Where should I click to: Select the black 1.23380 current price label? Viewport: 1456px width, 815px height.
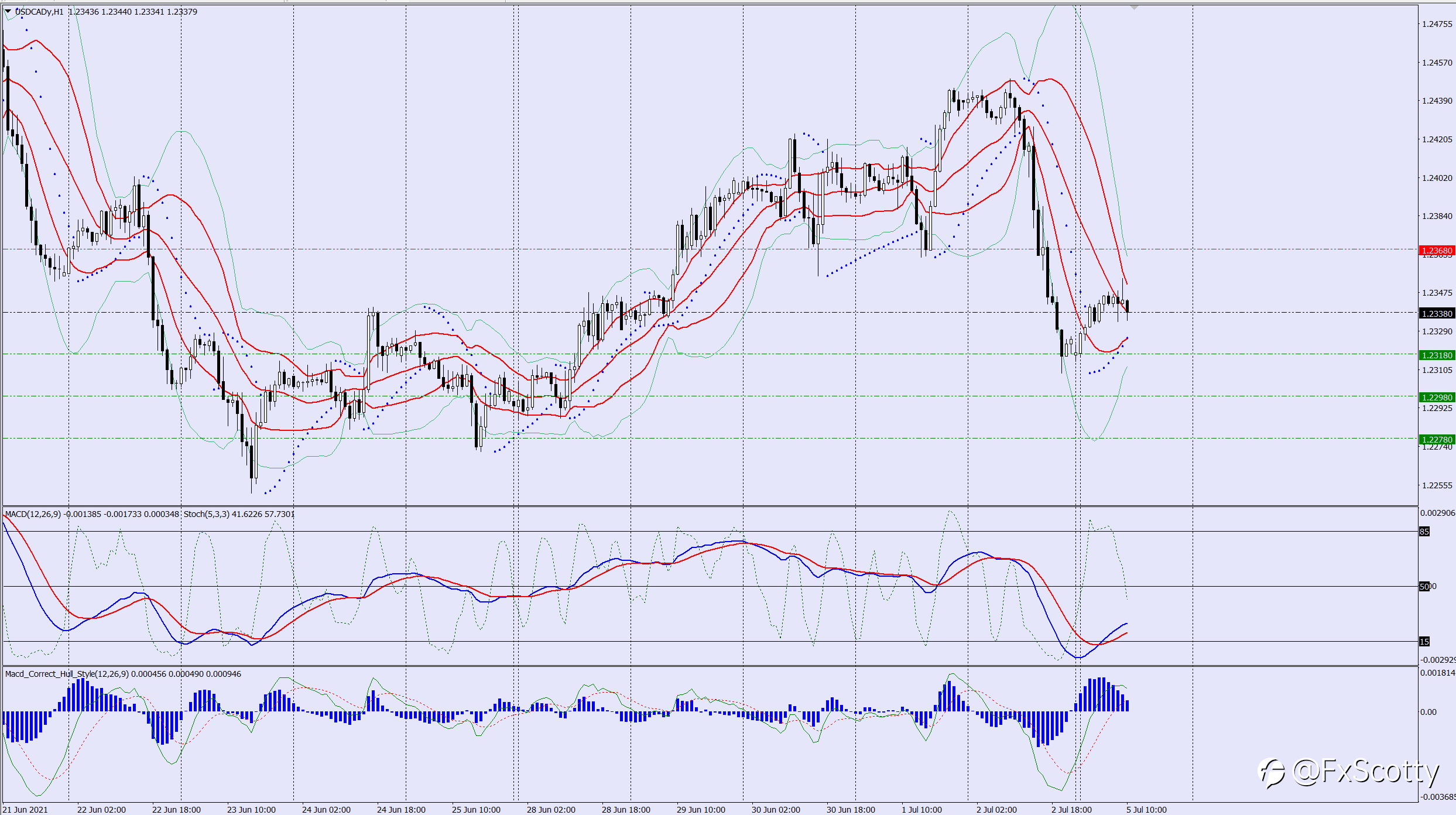[x=1437, y=314]
